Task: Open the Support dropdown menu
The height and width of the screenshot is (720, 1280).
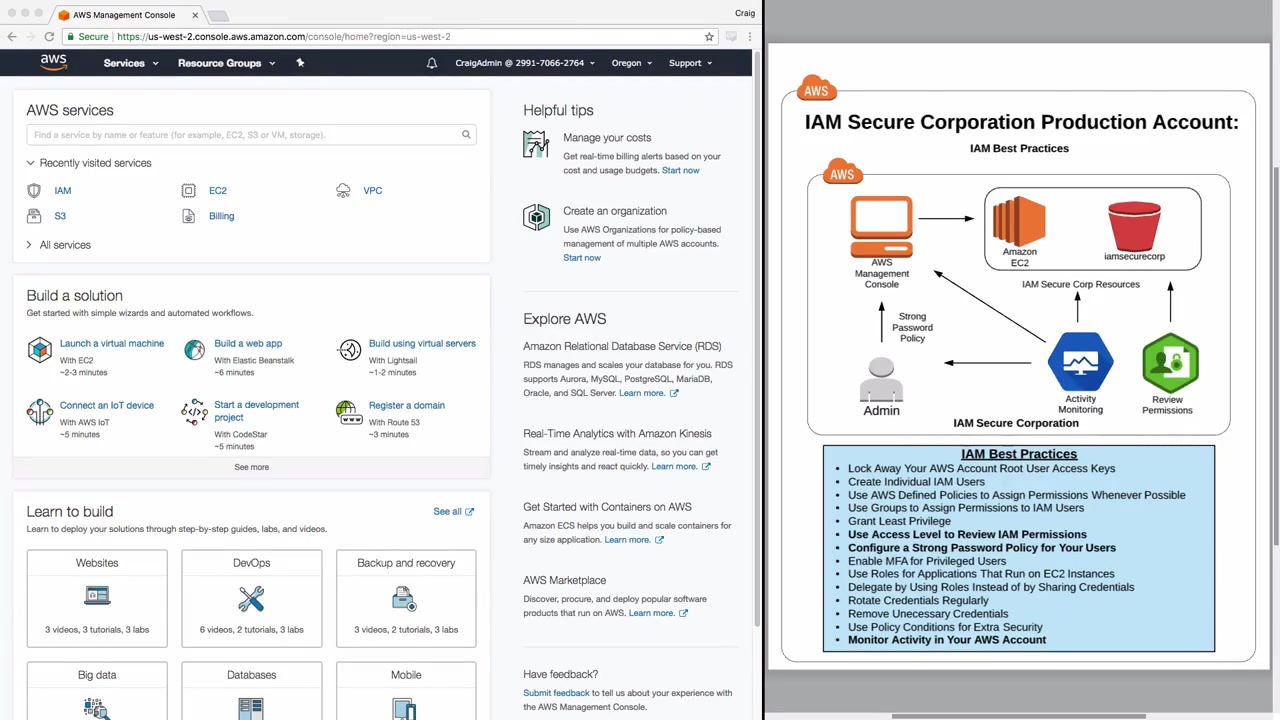Action: coord(691,63)
